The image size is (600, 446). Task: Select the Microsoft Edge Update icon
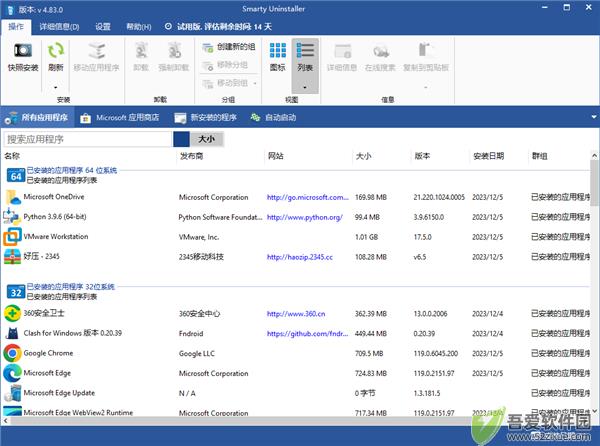point(13,393)
